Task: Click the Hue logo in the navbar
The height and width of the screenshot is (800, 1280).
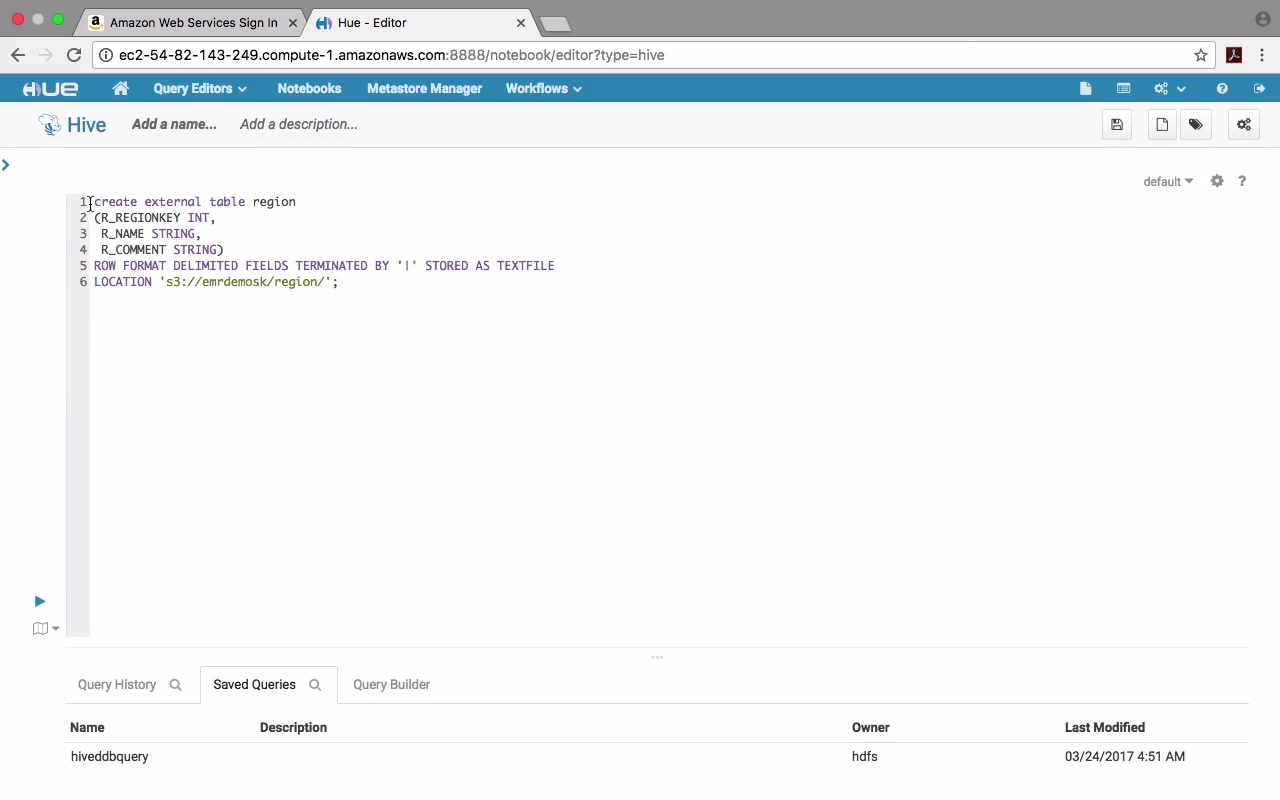Action: coord(51,89)
